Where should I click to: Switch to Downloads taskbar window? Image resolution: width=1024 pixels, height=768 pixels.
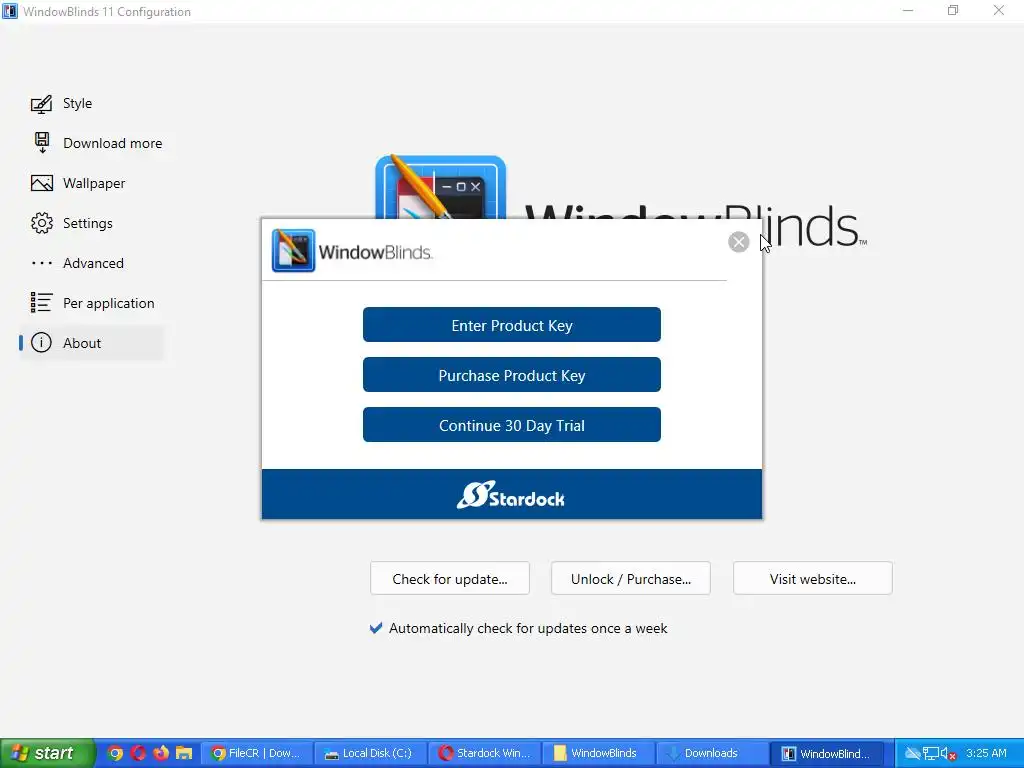tap(712, 754)
